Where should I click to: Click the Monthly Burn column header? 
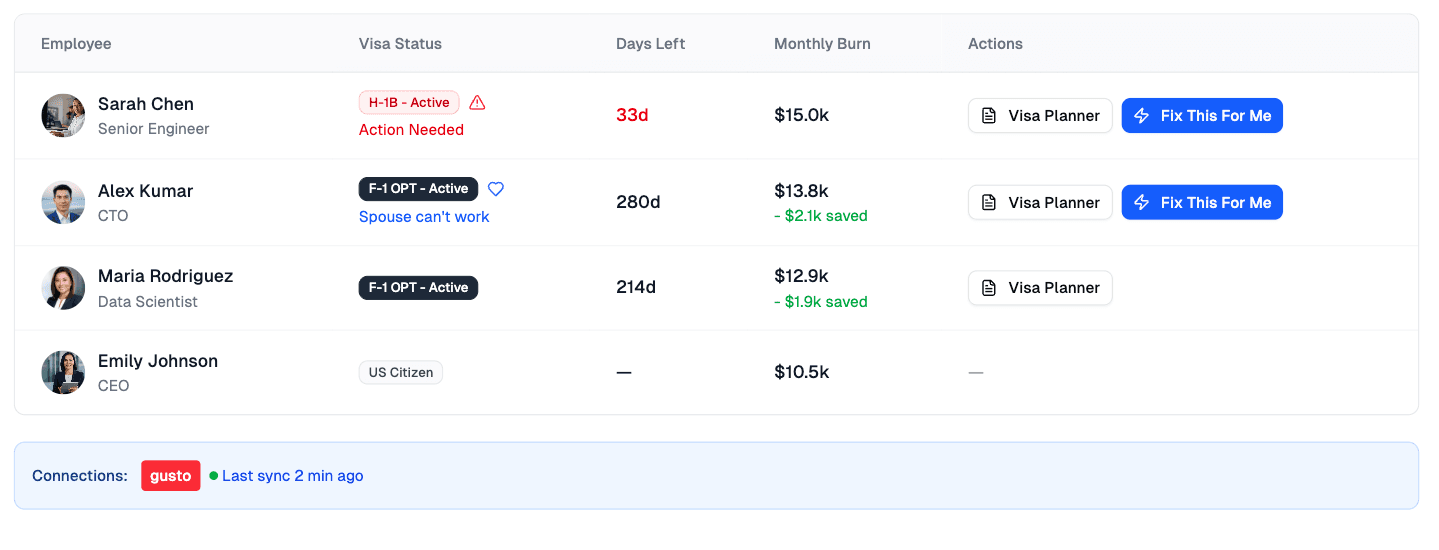coord(822,44)
